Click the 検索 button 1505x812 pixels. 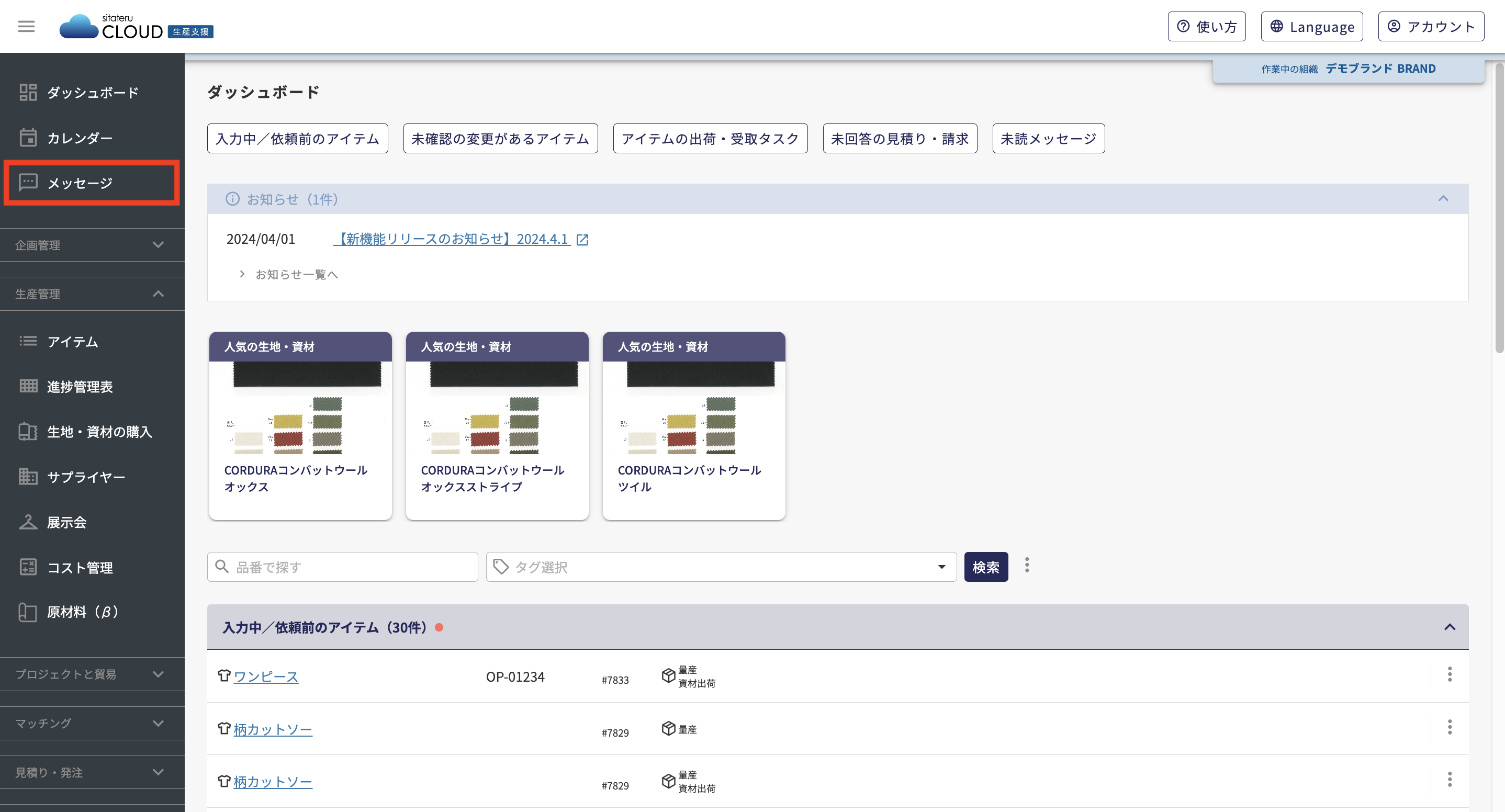pyautogui.click(x=985, y=567)
